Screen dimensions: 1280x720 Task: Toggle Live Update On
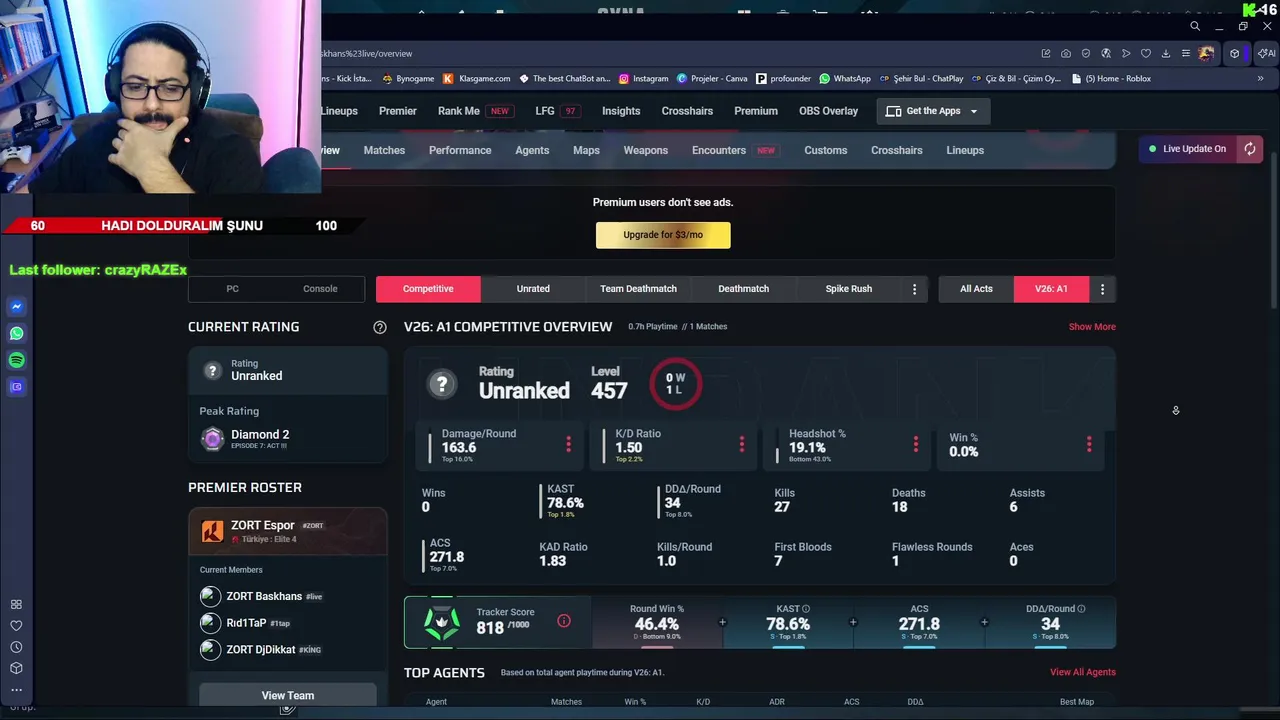pyautogui.click(x=1190, y=149)
